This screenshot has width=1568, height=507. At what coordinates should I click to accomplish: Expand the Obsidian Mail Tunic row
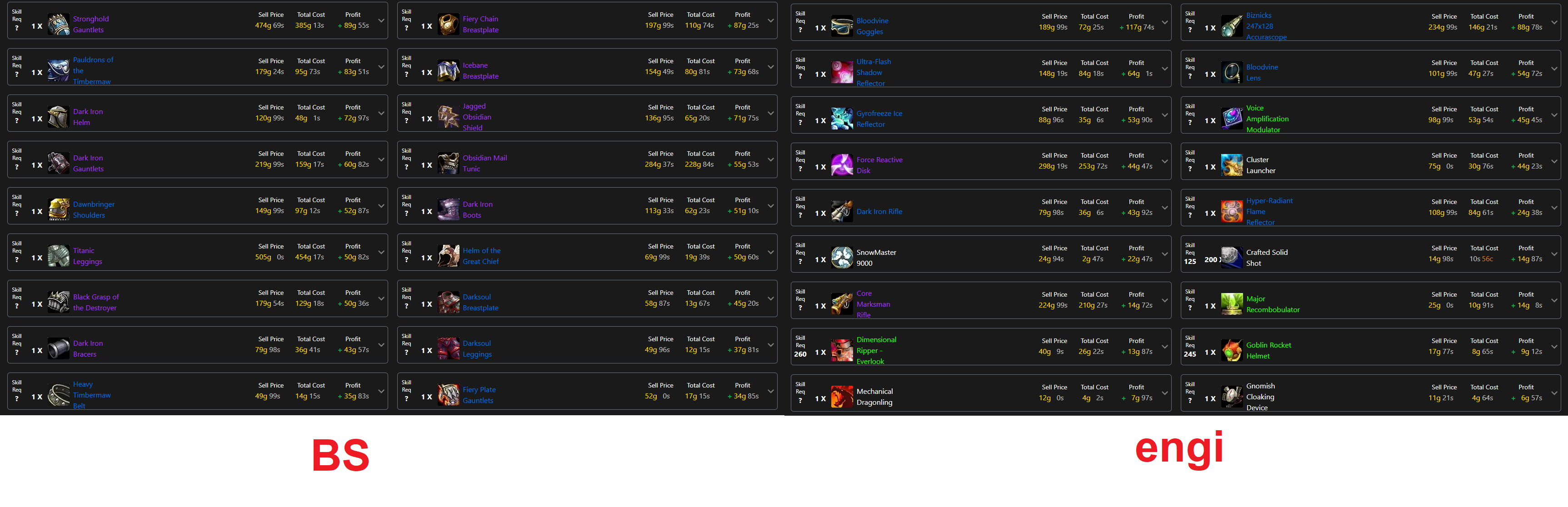pos(771,159)
